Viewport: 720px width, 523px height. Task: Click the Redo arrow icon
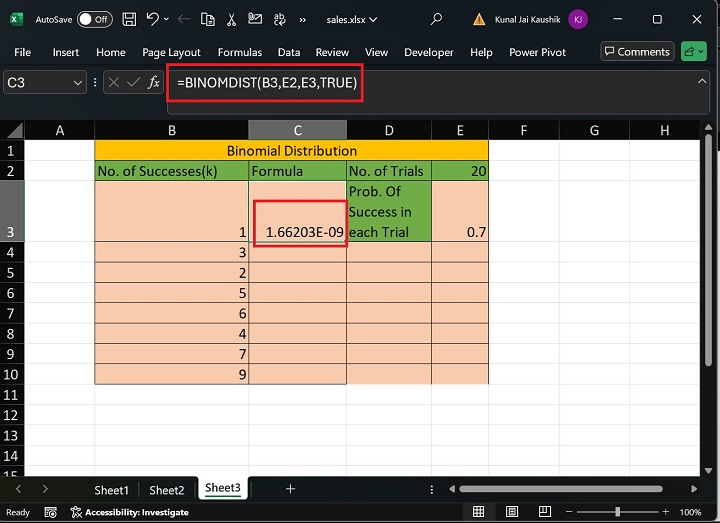point(184,19)
